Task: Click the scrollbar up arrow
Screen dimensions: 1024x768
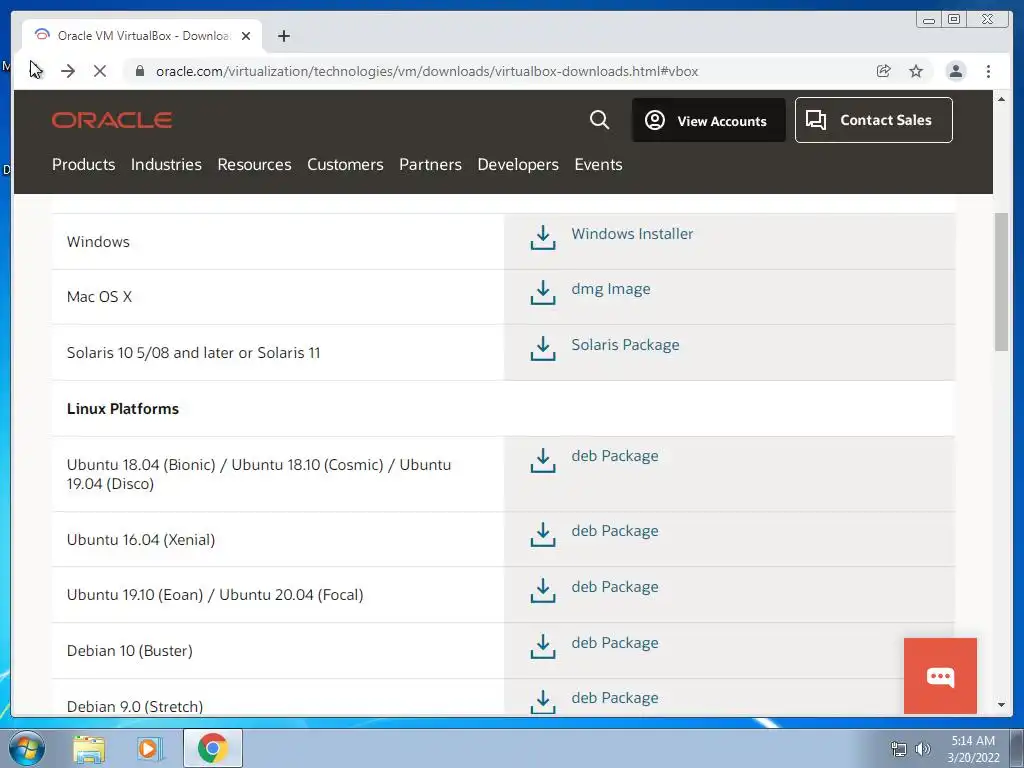Action: tap(1001, 99)
